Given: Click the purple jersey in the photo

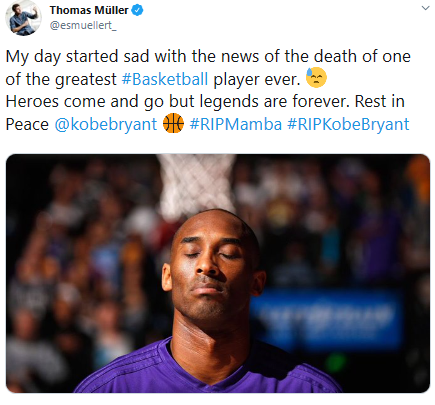Looking at the screenshot, I should [208, 370].
